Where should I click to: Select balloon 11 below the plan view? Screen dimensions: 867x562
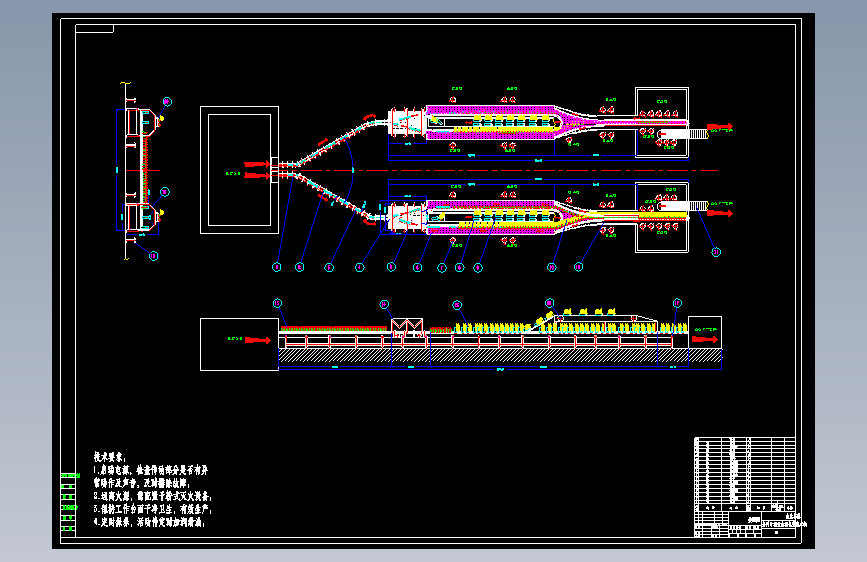pos(578,267)
